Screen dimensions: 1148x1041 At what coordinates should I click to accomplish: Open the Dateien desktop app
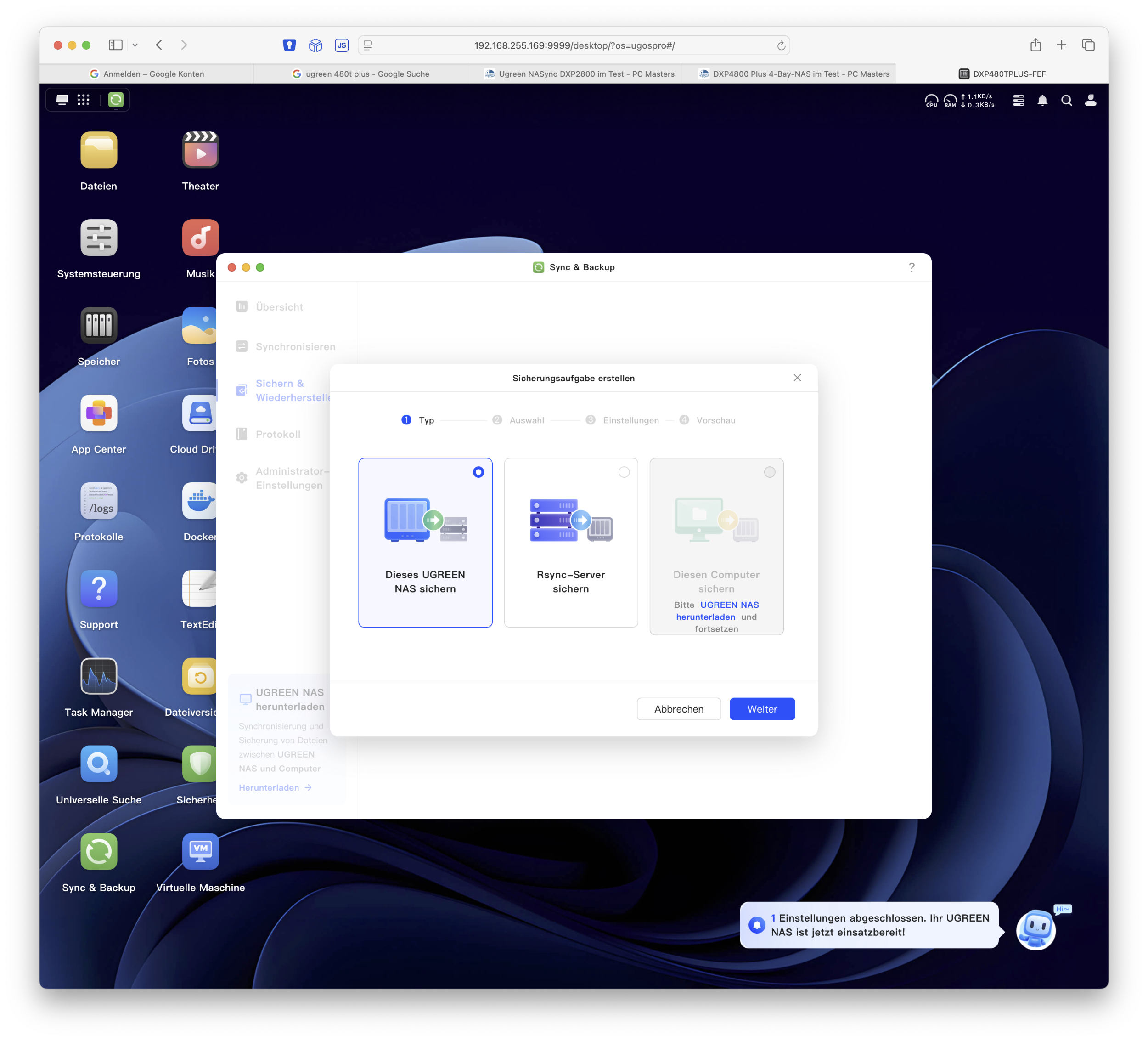pos(99,150)
